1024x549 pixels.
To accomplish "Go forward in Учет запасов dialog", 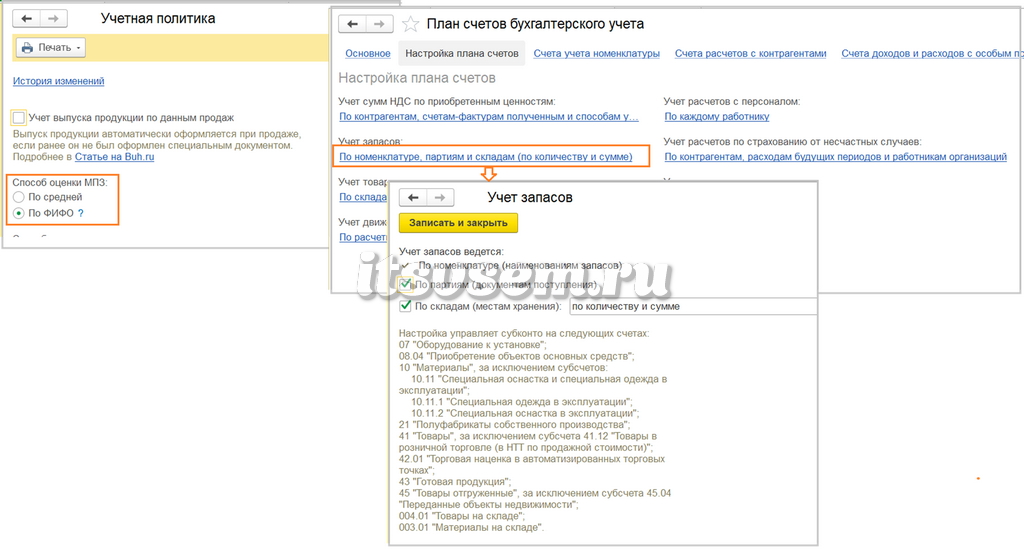I will point(440,197).
